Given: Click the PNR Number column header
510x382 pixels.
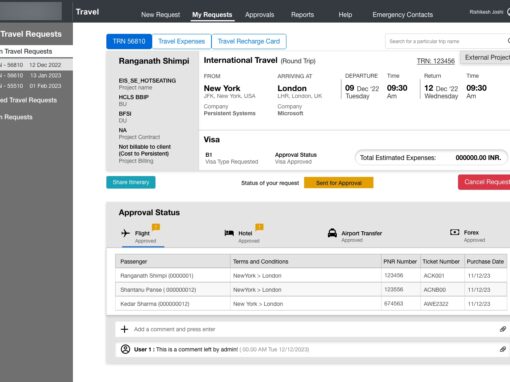Looking at the screenshot, I should point(401,261).
